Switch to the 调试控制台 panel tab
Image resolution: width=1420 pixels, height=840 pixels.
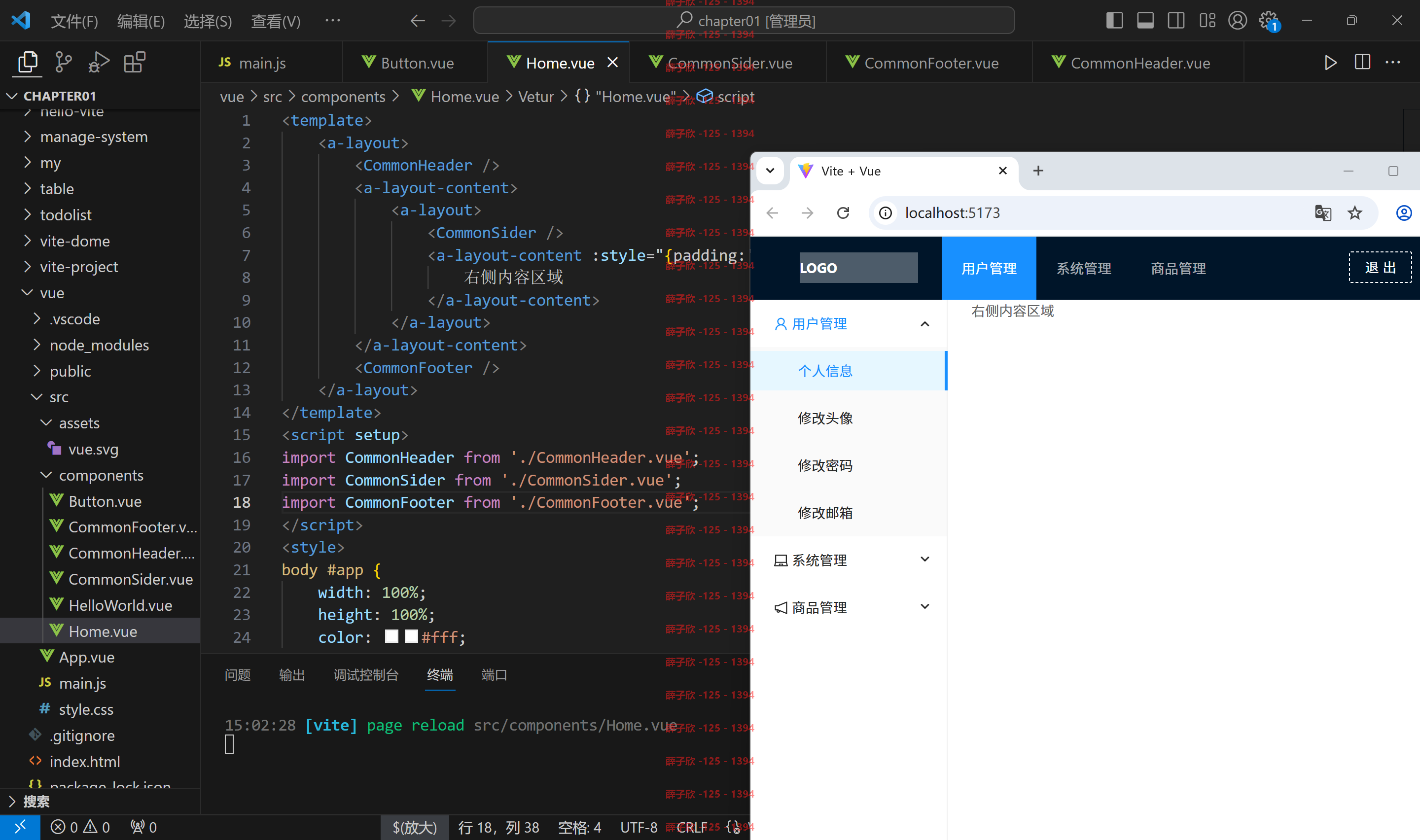[366, 675]
